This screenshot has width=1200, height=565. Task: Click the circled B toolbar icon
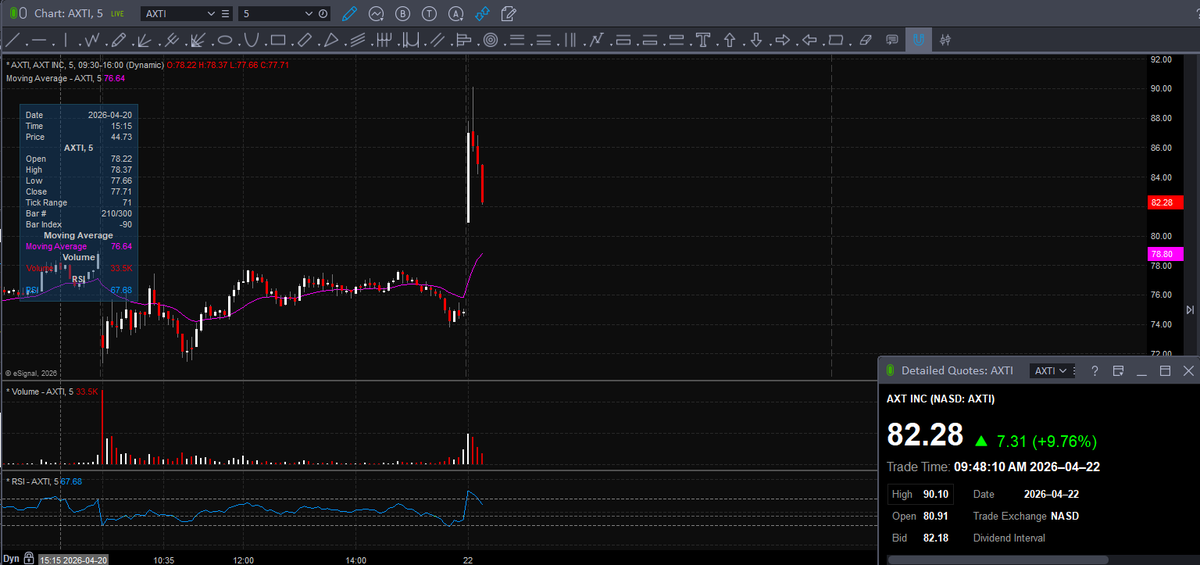[403, 14]
